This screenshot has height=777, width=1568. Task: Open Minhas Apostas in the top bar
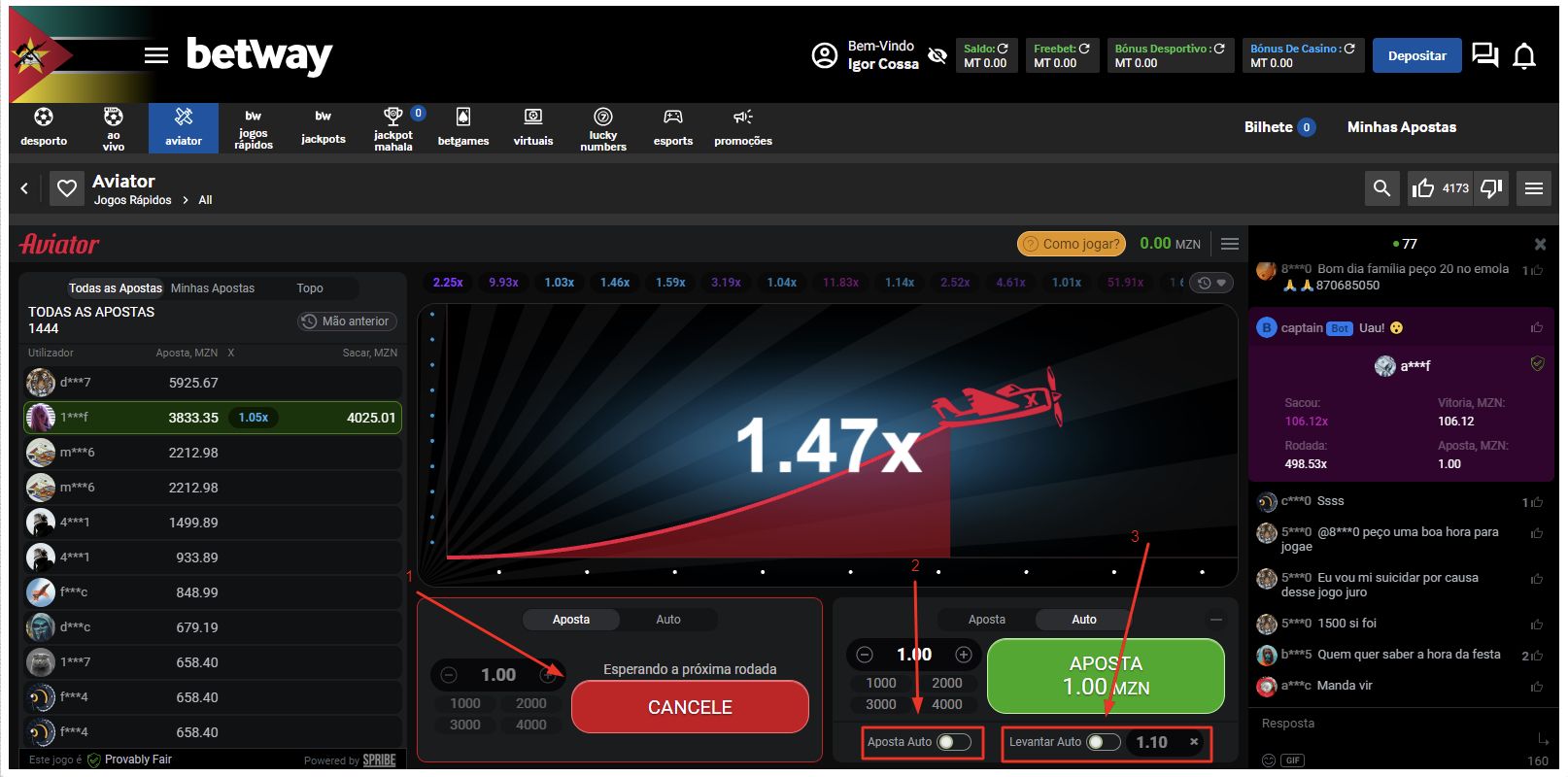pos(1401,127)
